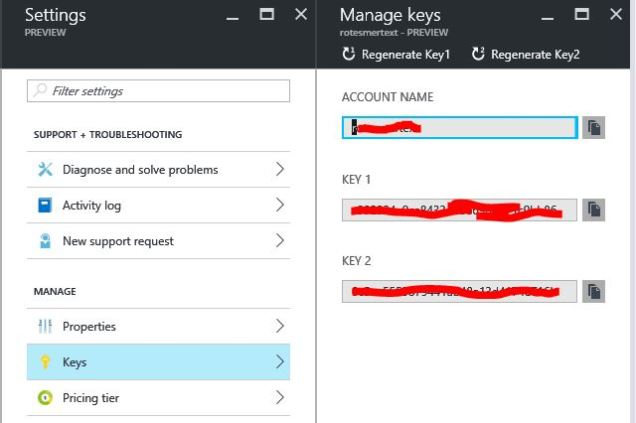The width and height of the screenshot is (636, 423).
Task: Click the New support request person icon
Action: coord(44,241)
